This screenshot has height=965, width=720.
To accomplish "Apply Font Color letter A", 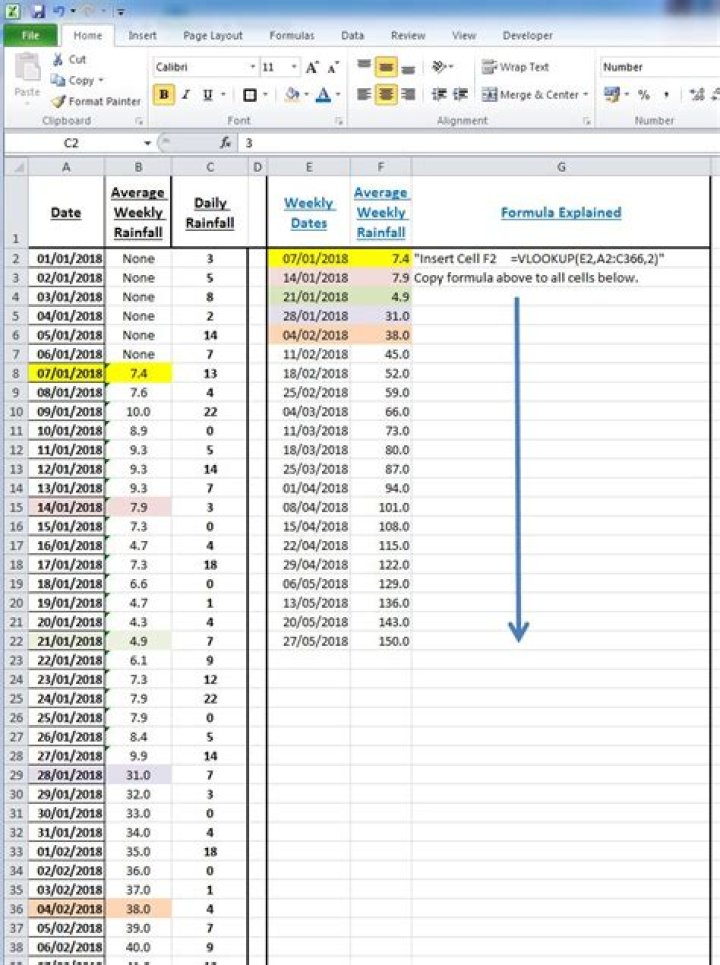I will pyautogui.click(x=323, y=95).
